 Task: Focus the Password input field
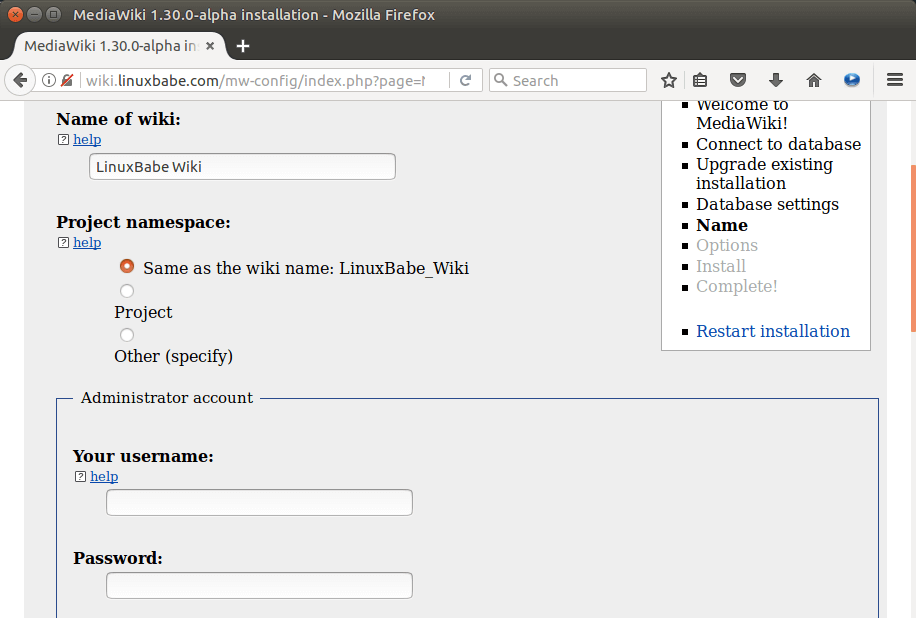click(259, 585)
